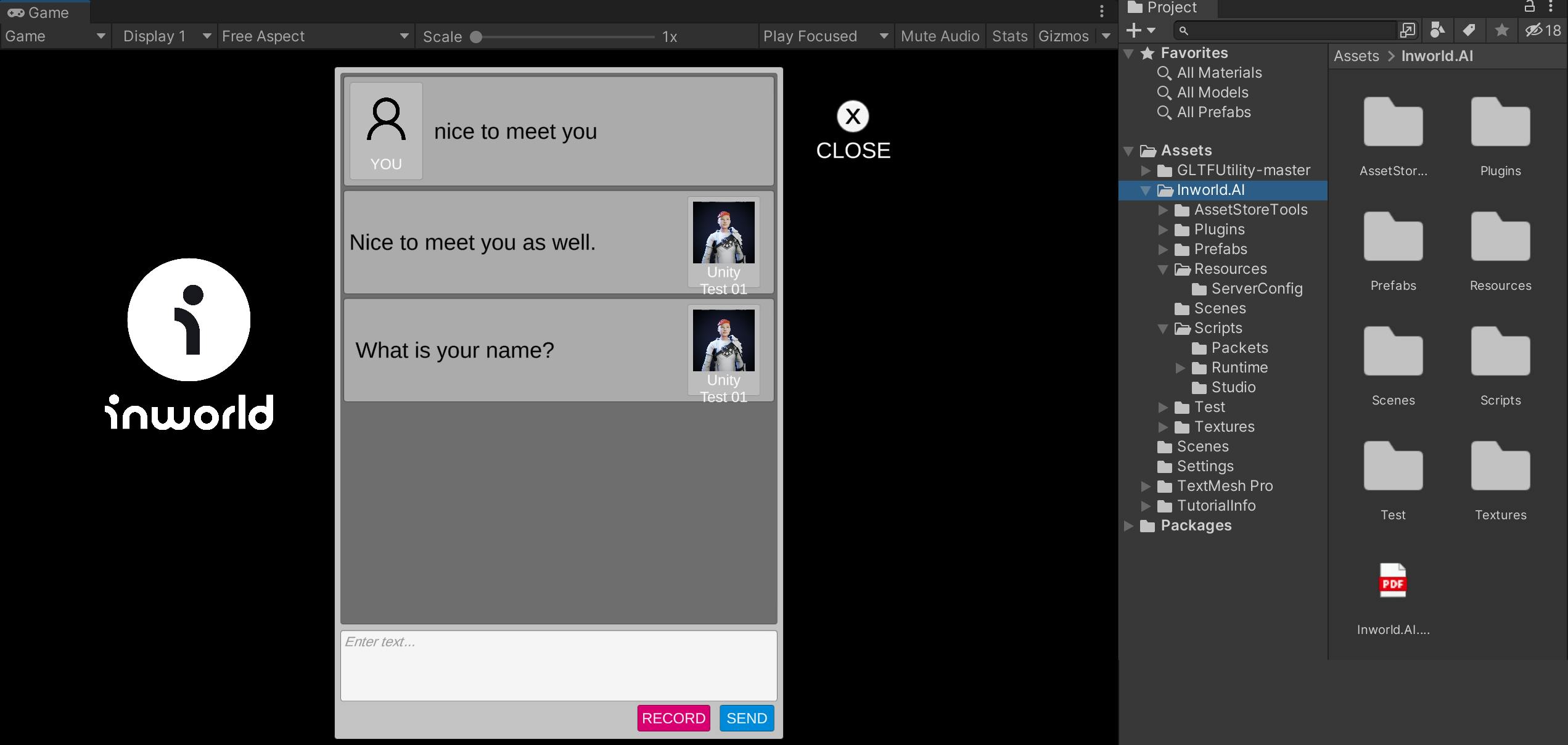Viewport: 1568px width, 745px height.
Task: Open the Game view three-dot options menu
Action: (1101, 11)
